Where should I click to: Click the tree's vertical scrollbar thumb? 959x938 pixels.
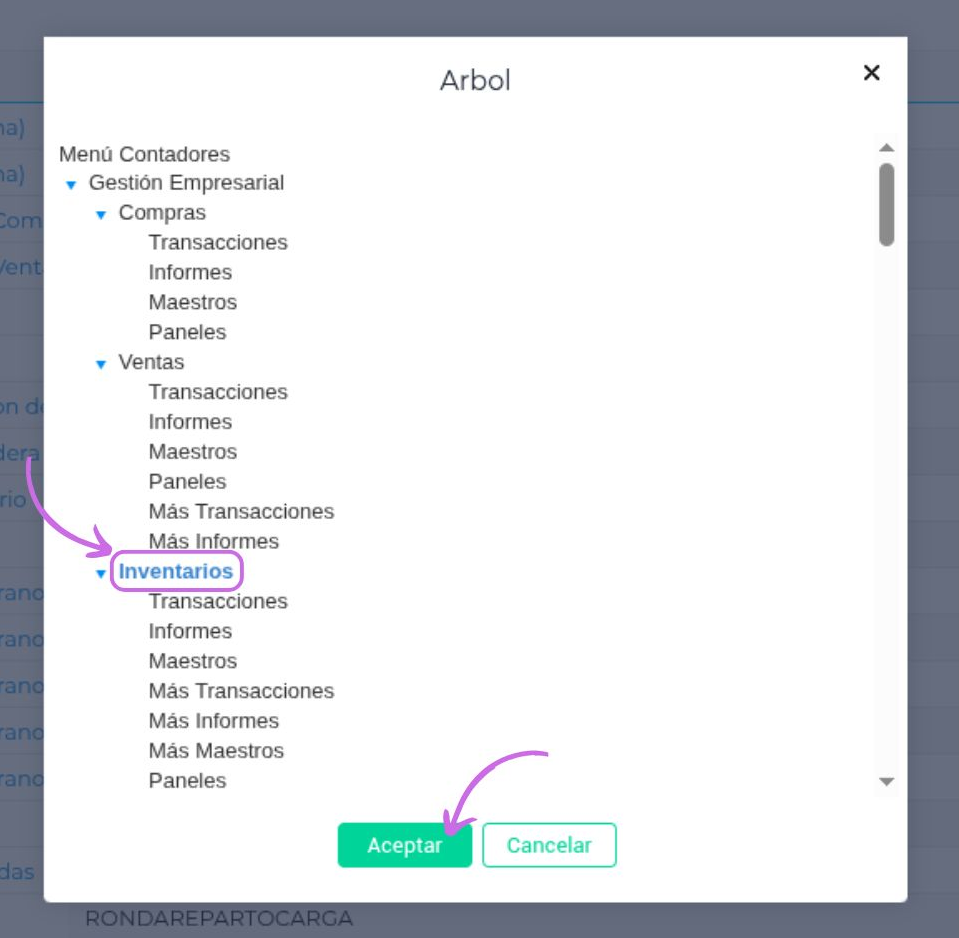(x=886, y=204)
